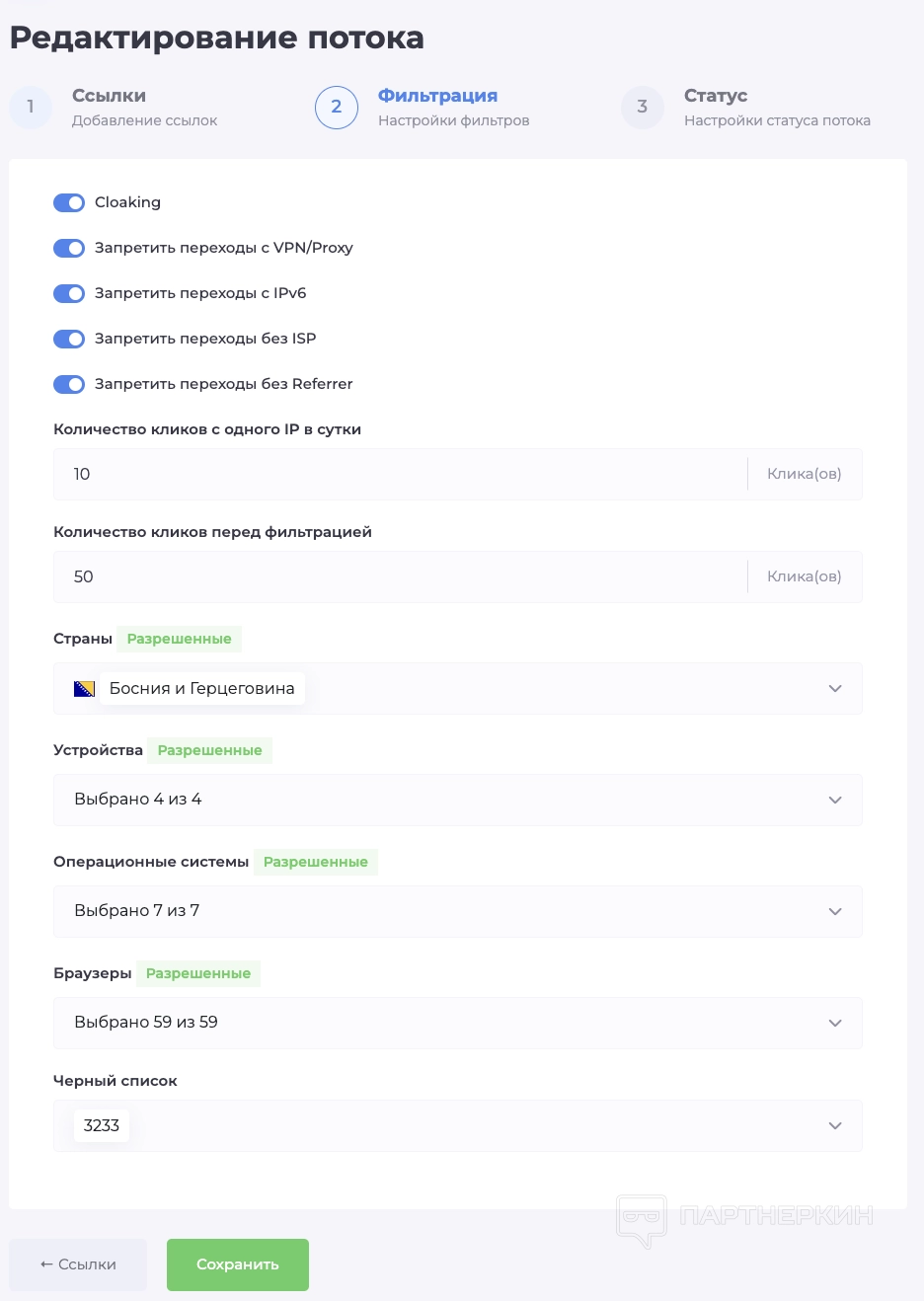This screenshot has height=1301, width=924.
Task: Toggle the IPv6 blocking switch
Action: point(69,293)
